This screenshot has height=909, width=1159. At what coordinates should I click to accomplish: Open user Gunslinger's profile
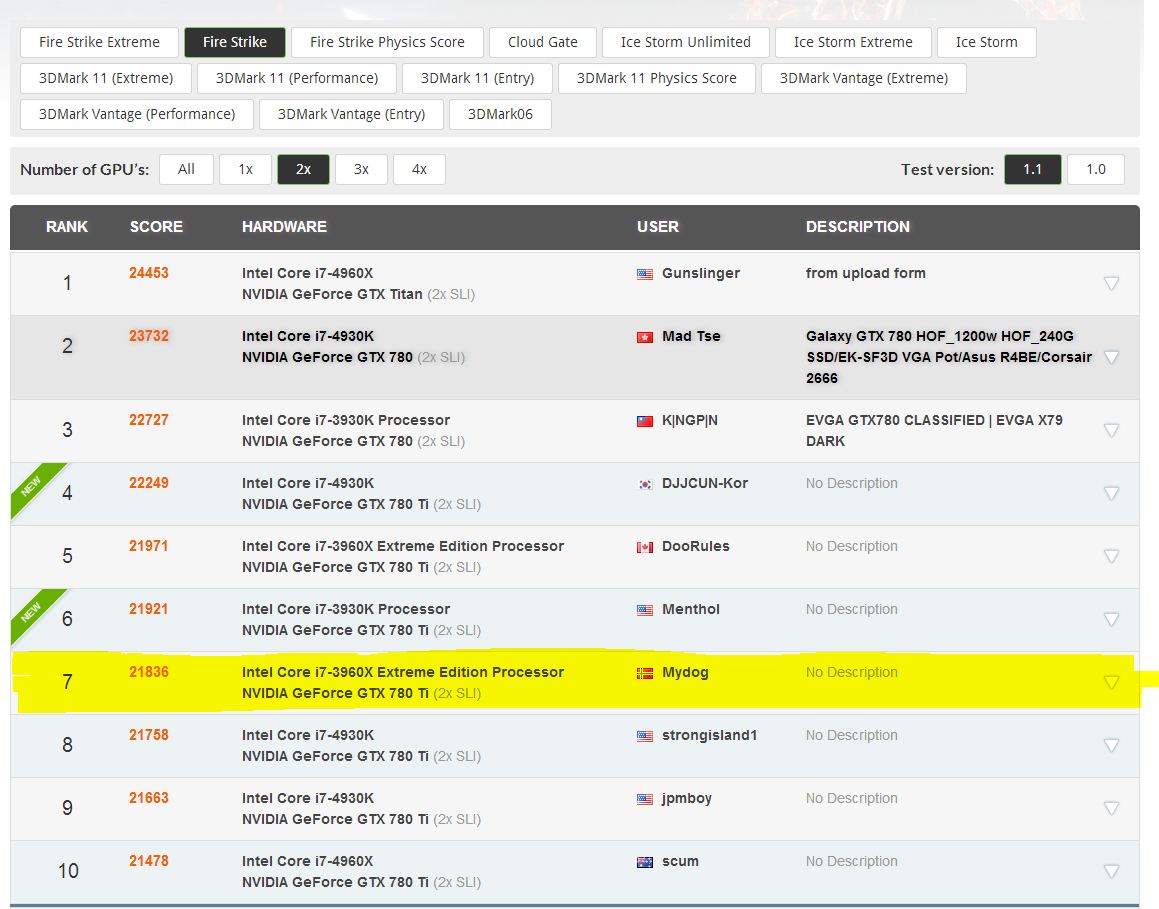click(701, 273)
